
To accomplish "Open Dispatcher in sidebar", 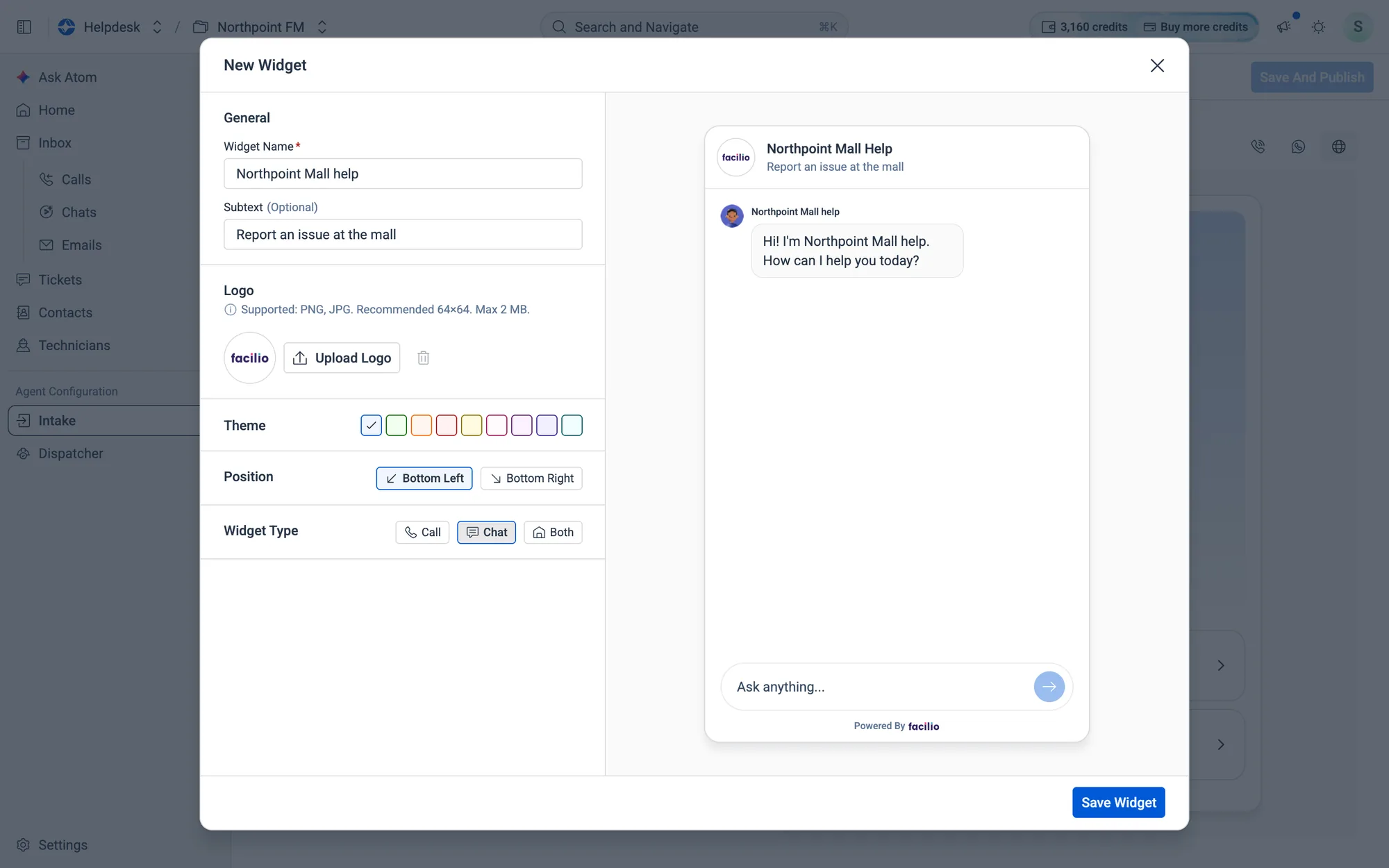I will click(x=70, y=453).
